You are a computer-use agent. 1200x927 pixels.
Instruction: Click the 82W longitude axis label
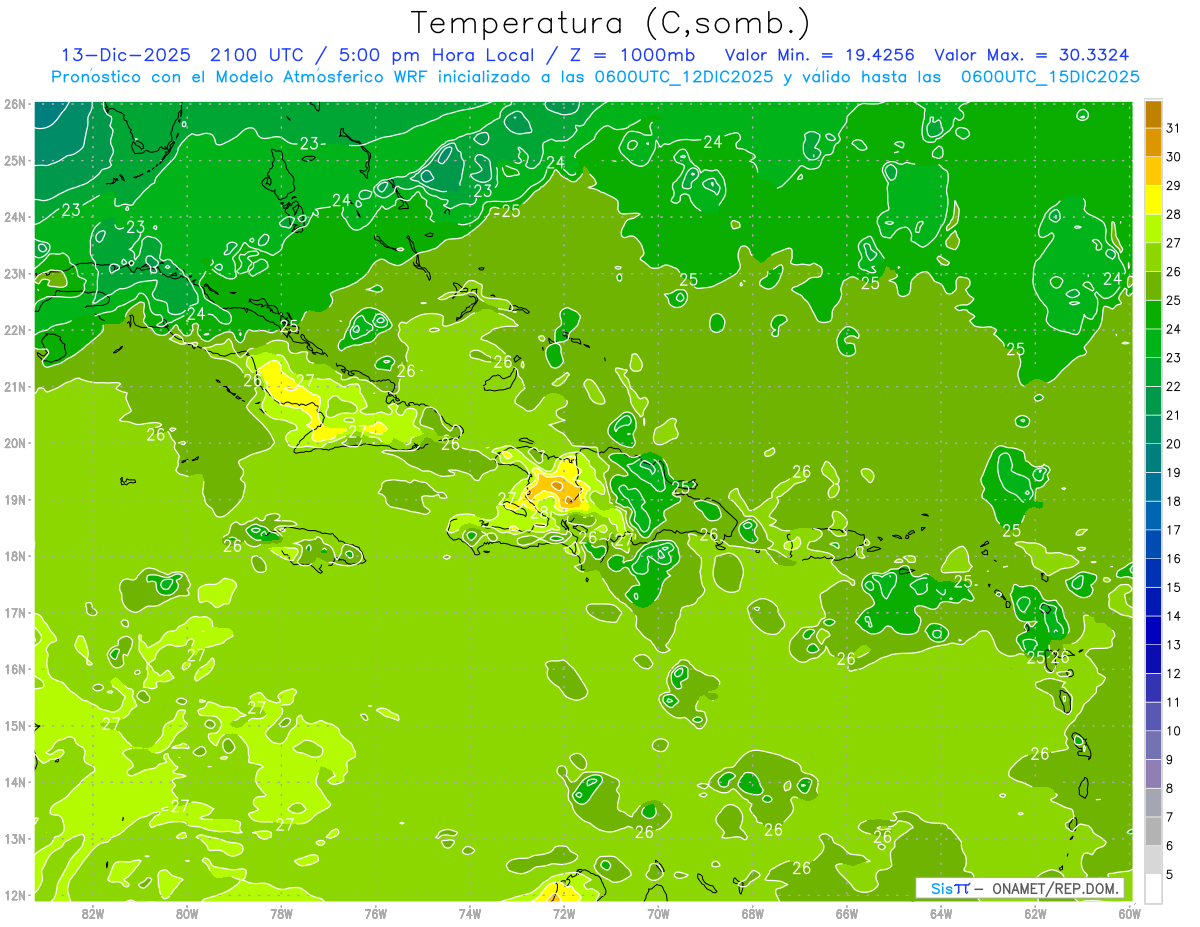click(93, 914)
